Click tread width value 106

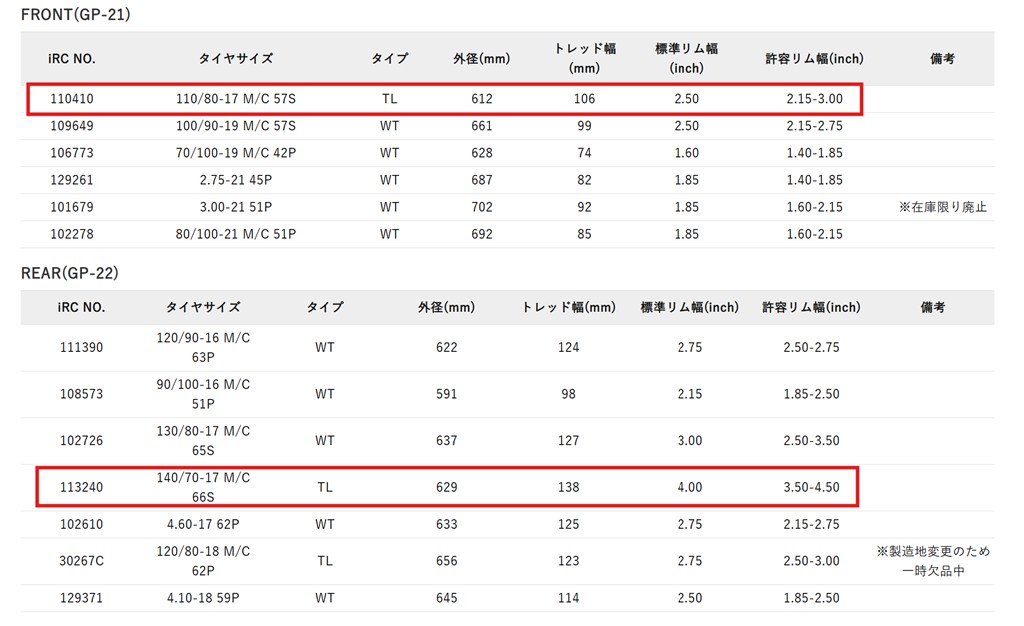click(584, 99)
